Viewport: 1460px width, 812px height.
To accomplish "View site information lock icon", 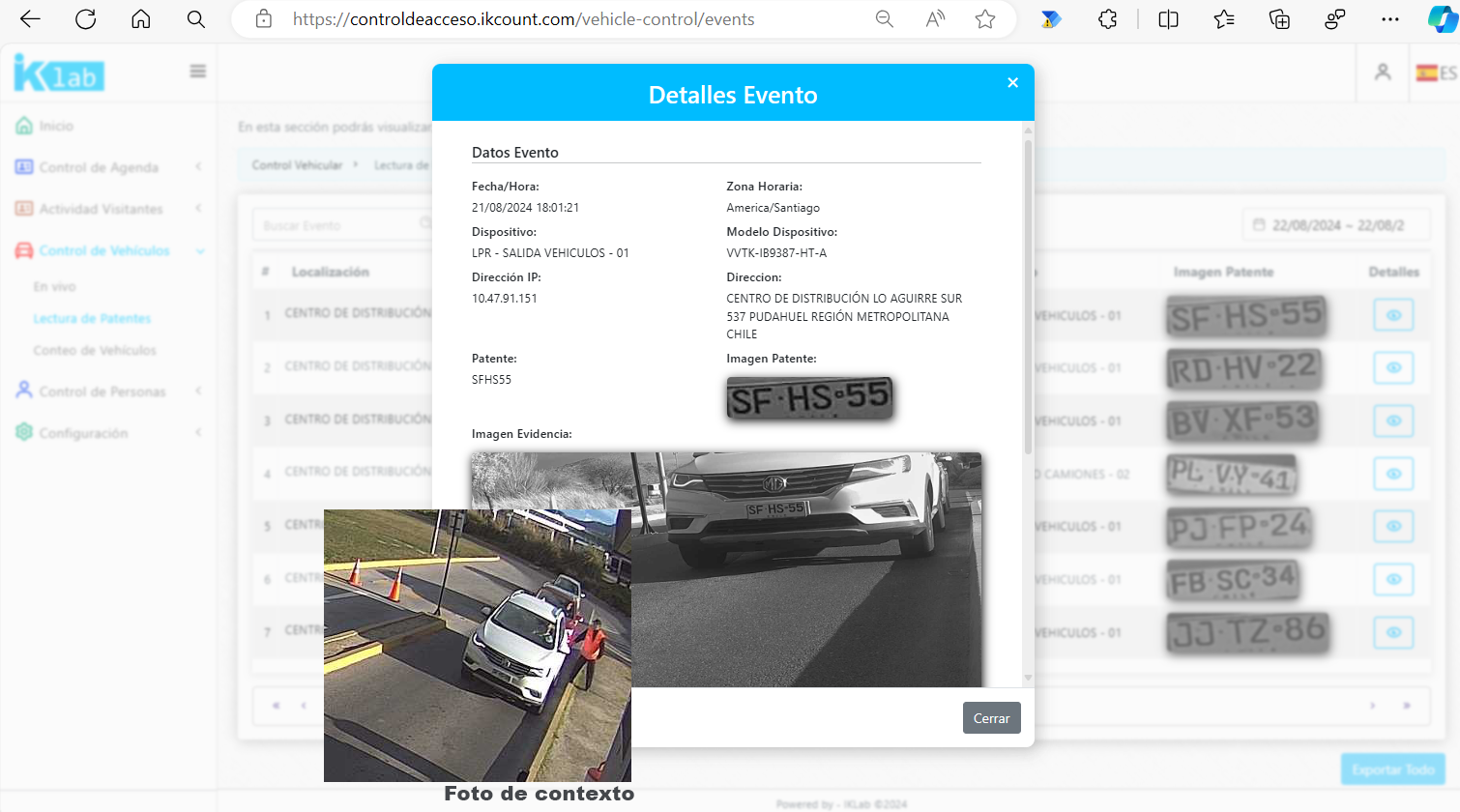I will pyautogui.click(x=263, y=19).
